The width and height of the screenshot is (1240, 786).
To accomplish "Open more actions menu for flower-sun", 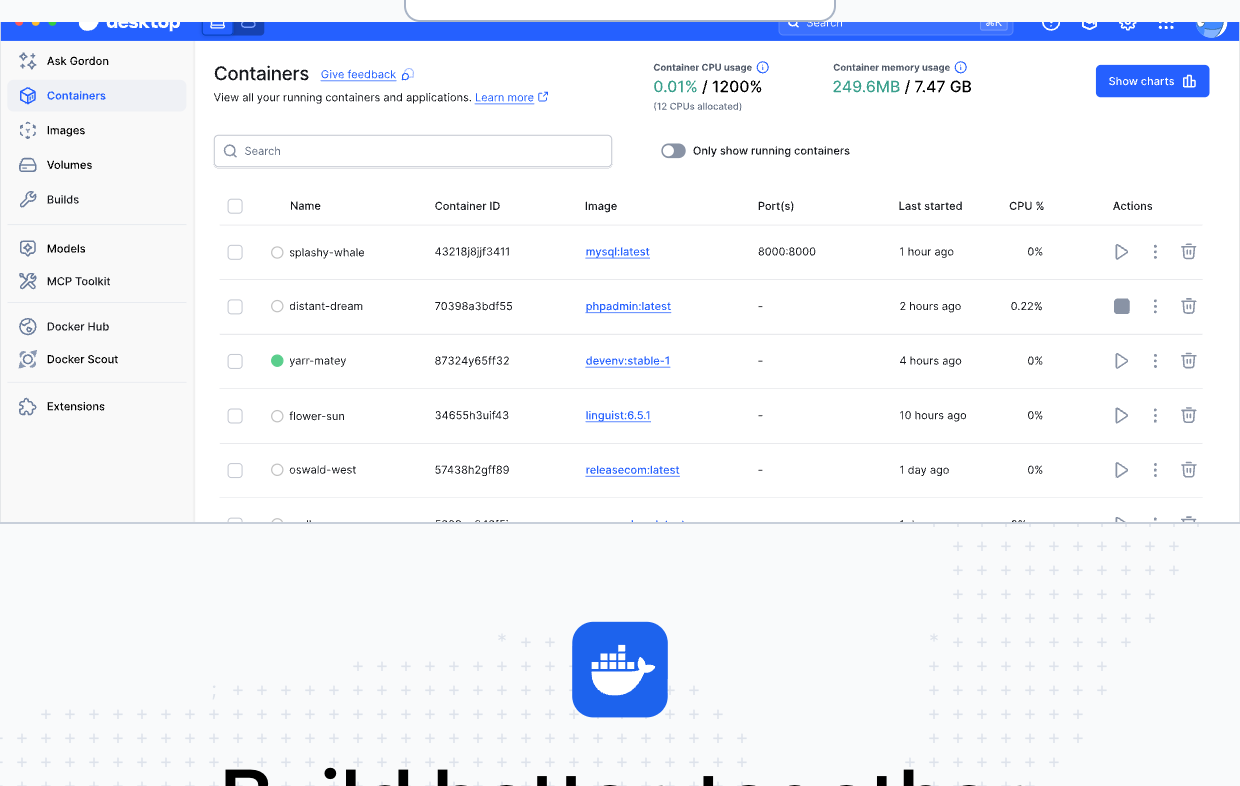I will (1155, 415).
